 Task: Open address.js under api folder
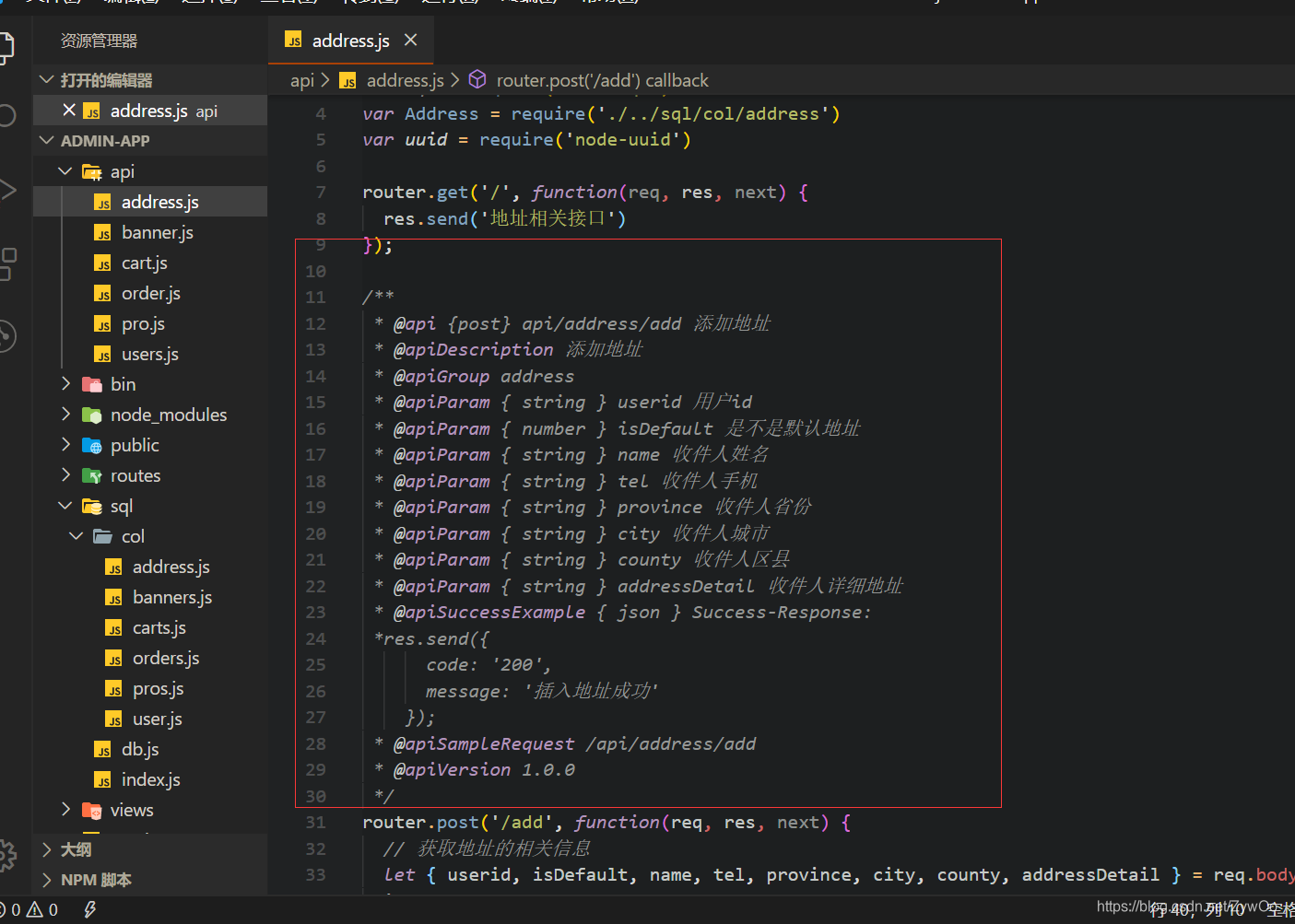(150, 202)
